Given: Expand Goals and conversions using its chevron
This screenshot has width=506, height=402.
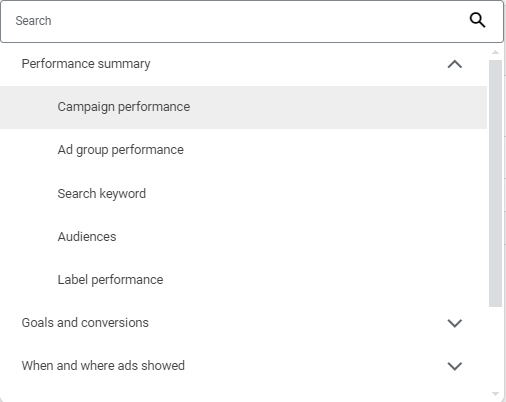Looking at the screenshot, I should tap(455, 323).
